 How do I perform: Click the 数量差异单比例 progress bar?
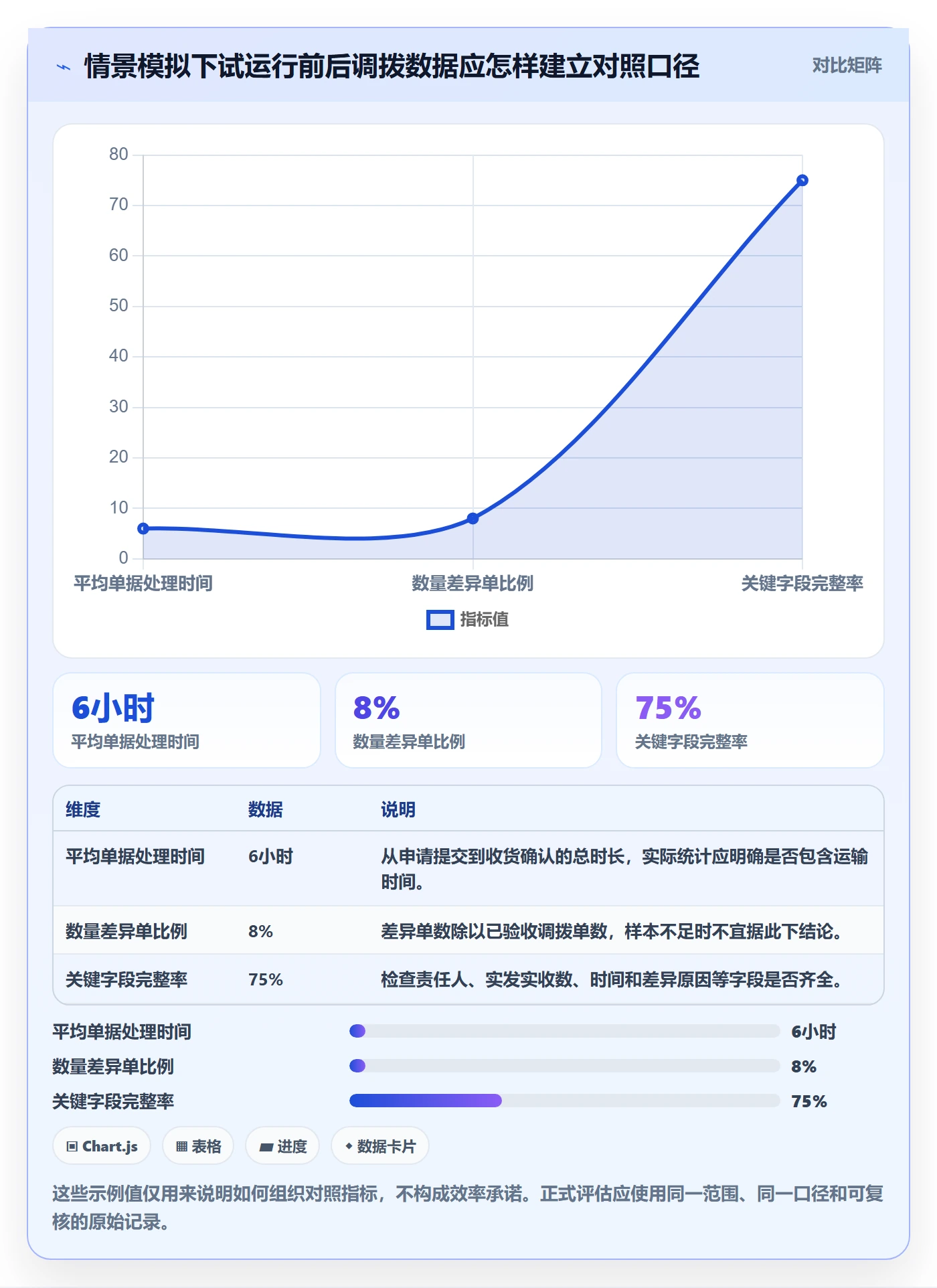click(565, 1066)
